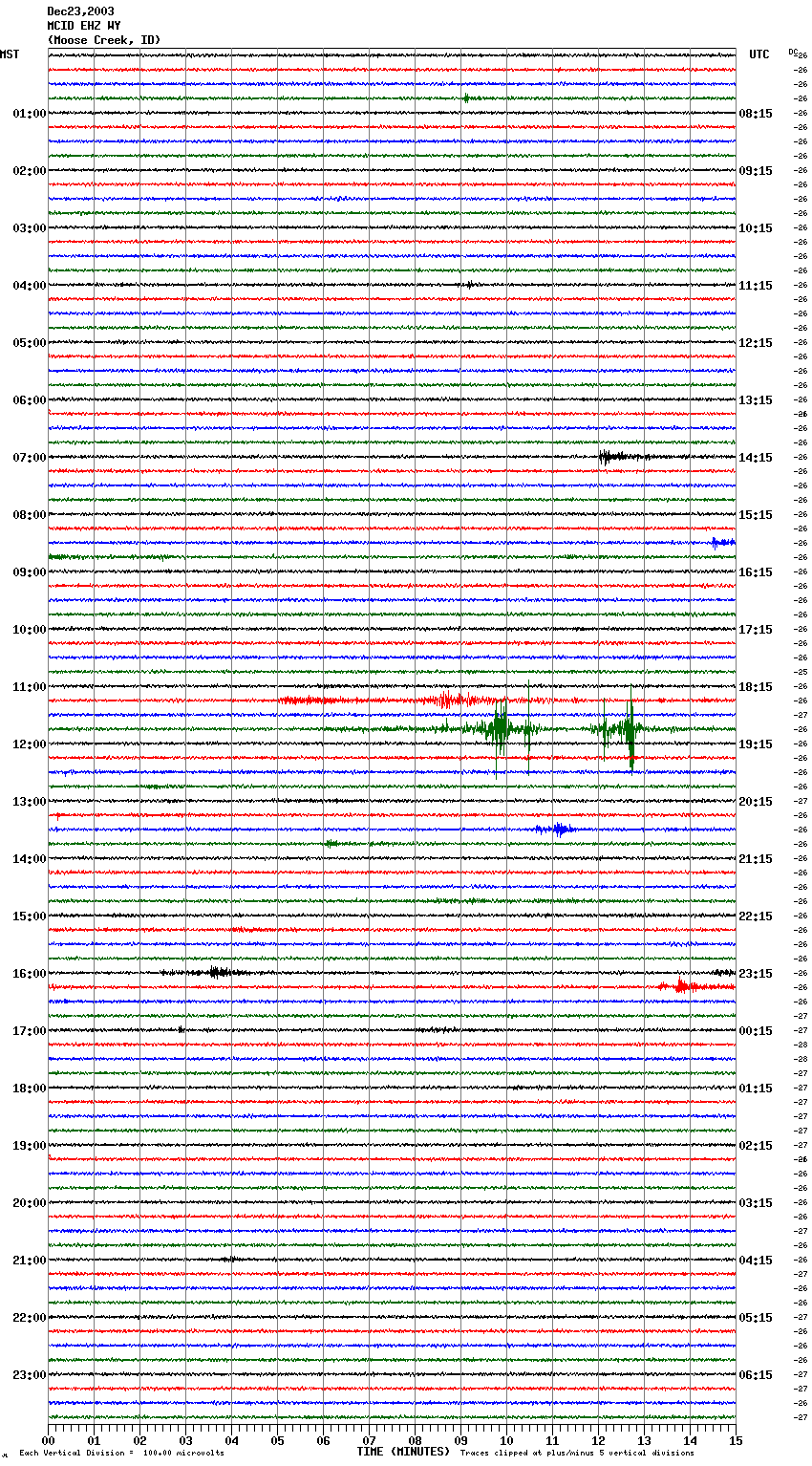The width and height of the screenshot is (812, 1466).
Task: Select the 14:00 MST time label
Action: pyautogui.click(x=30, y=859)
